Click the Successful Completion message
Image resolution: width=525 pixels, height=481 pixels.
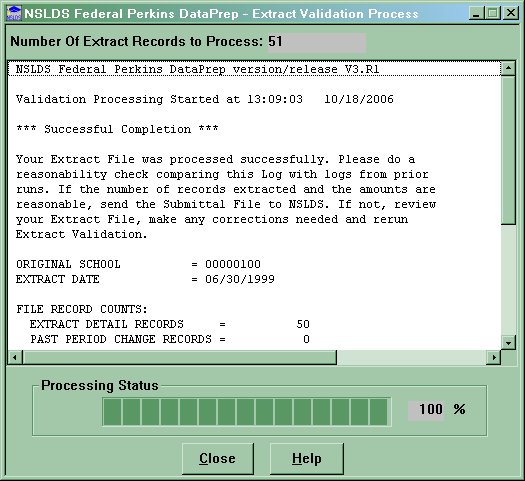[117, 129]
